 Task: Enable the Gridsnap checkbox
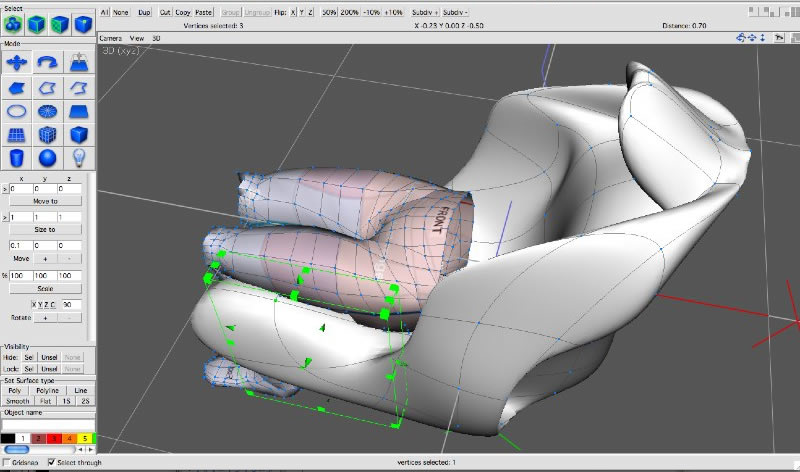click(7, 462)
